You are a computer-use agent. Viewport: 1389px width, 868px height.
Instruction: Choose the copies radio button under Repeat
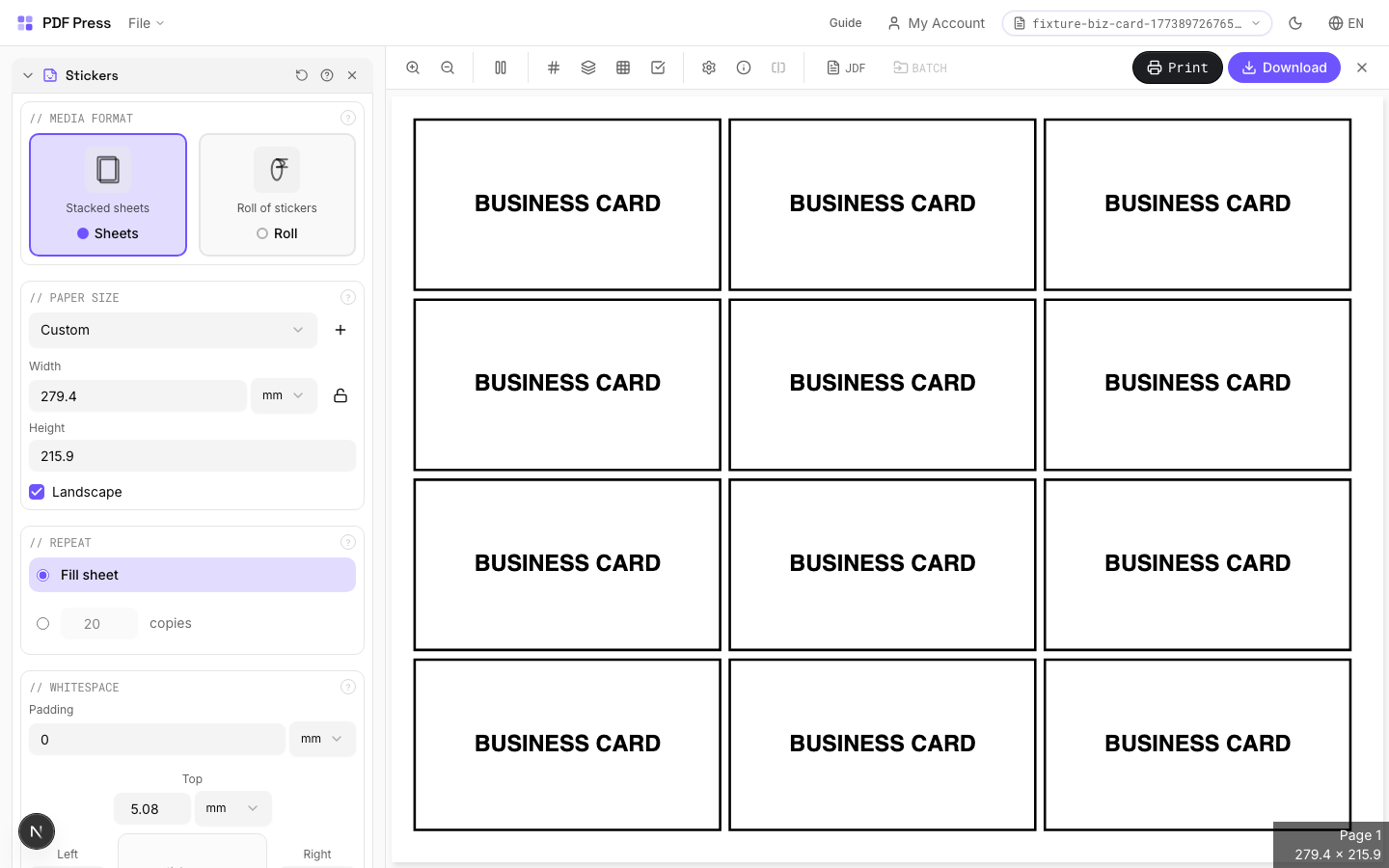coord(42,623)
